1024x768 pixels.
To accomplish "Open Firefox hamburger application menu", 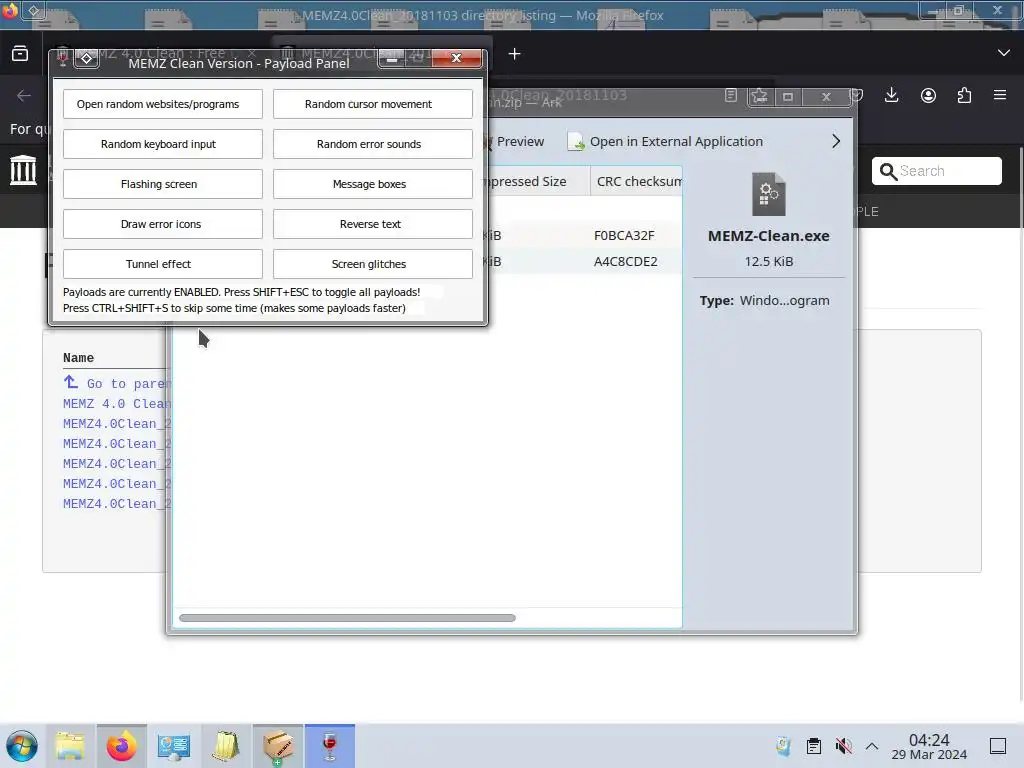I will 1000,95.
